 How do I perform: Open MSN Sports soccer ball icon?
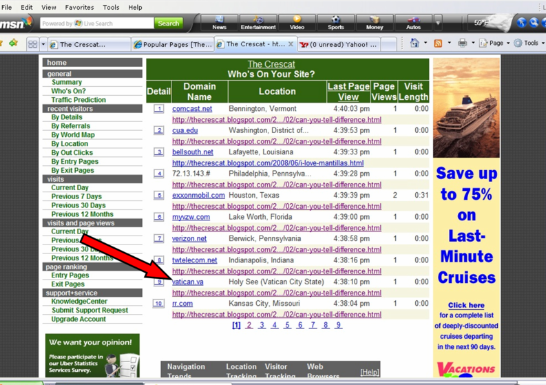(x=336, y=19)
